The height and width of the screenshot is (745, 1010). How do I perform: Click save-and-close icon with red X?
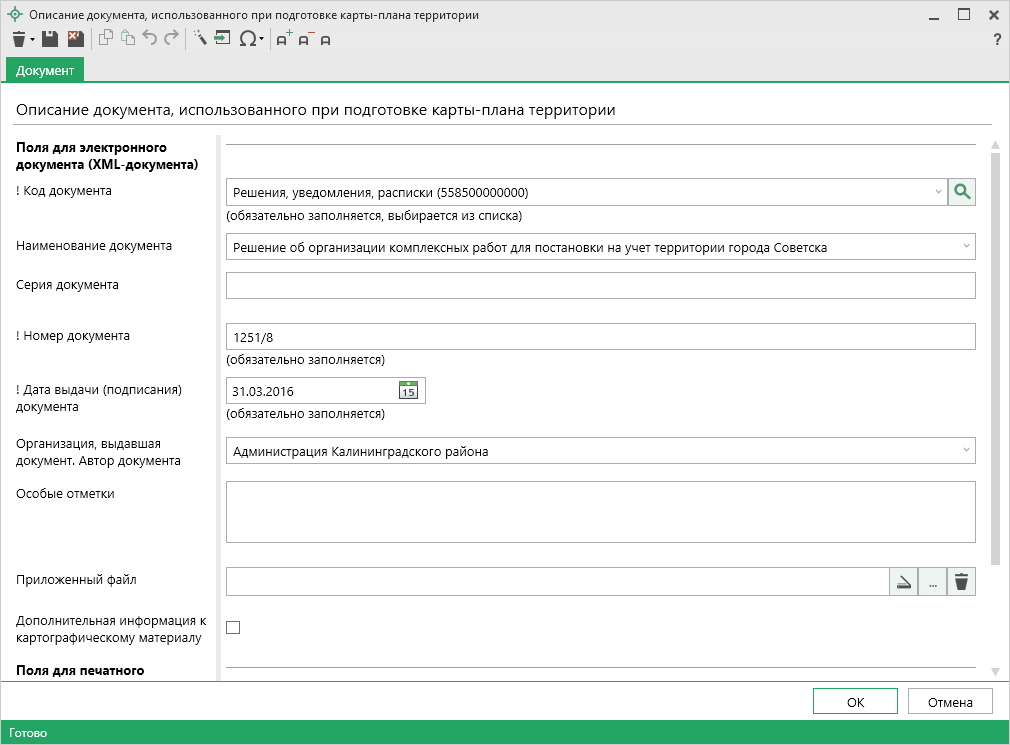(75, 39)
